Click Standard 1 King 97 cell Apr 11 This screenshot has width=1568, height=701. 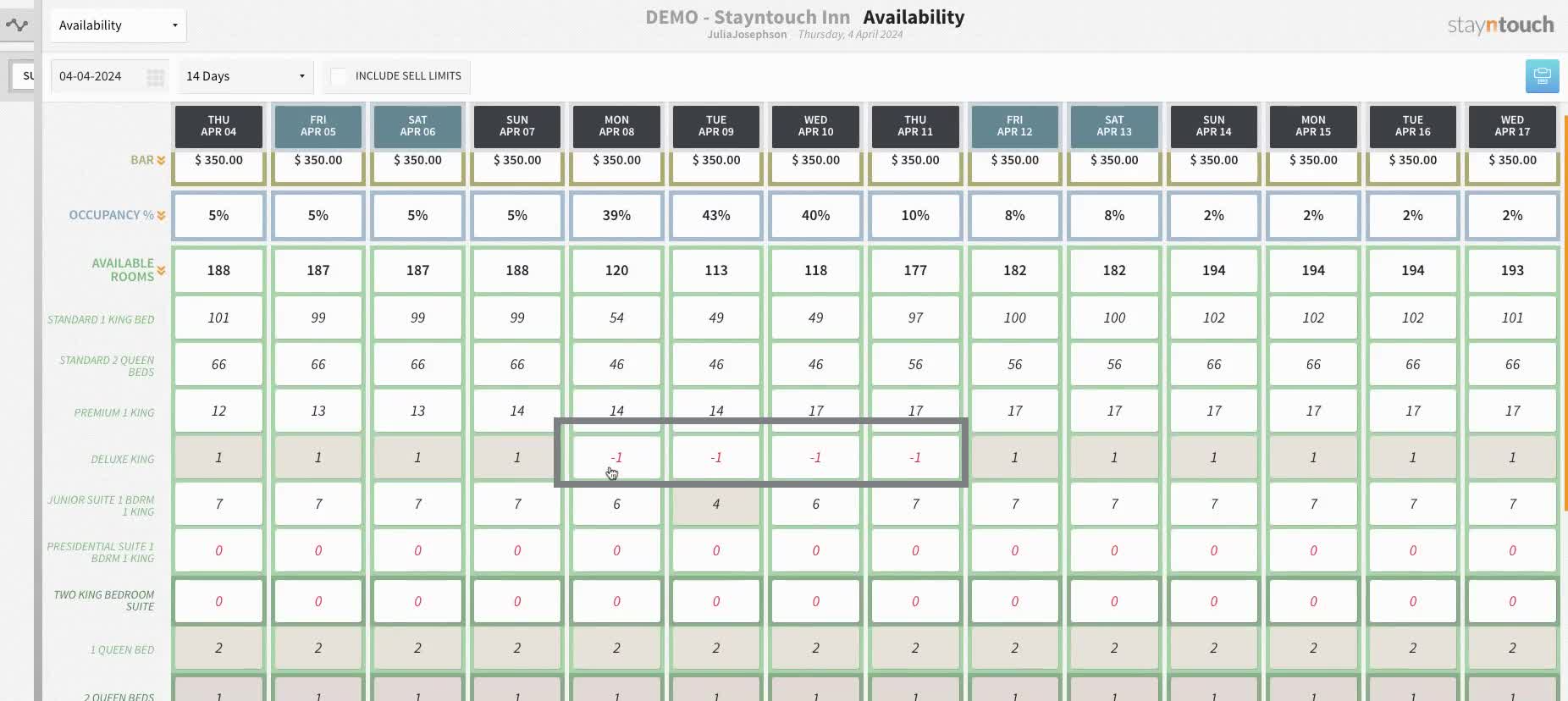point(915,317)
